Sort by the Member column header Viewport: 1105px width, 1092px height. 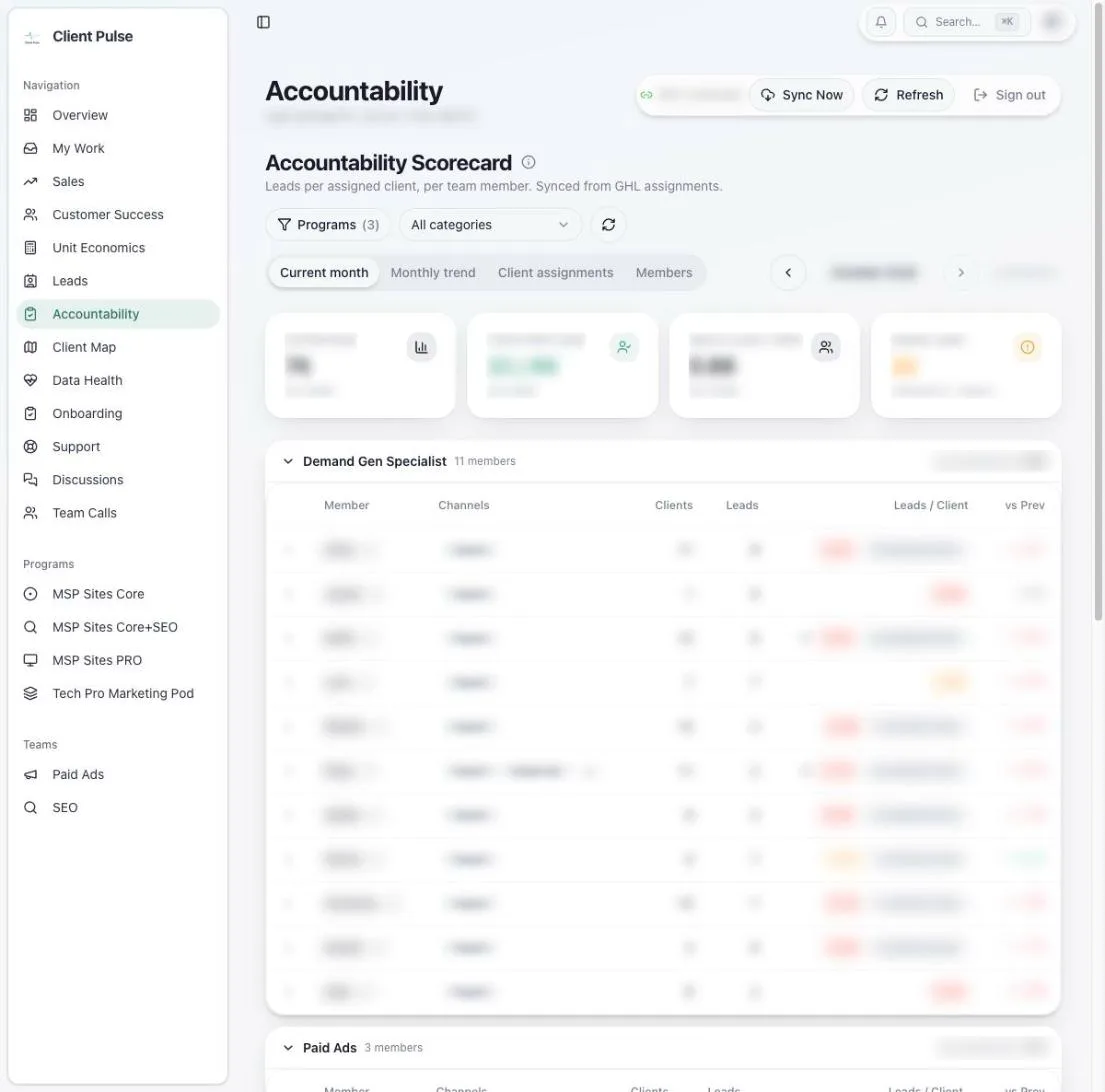(x=347, y=505)
